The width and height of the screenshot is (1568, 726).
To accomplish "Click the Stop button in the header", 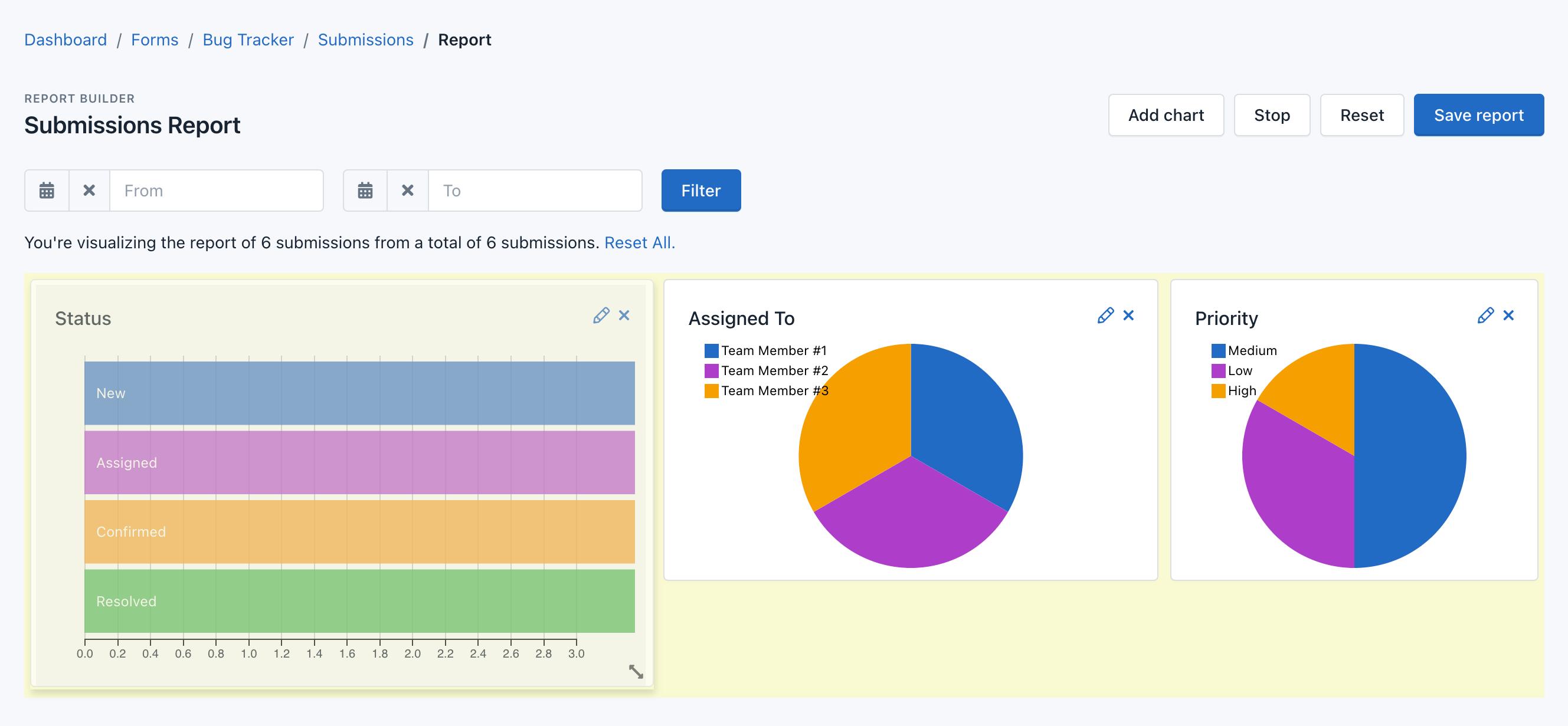I will coord(1272,115).
